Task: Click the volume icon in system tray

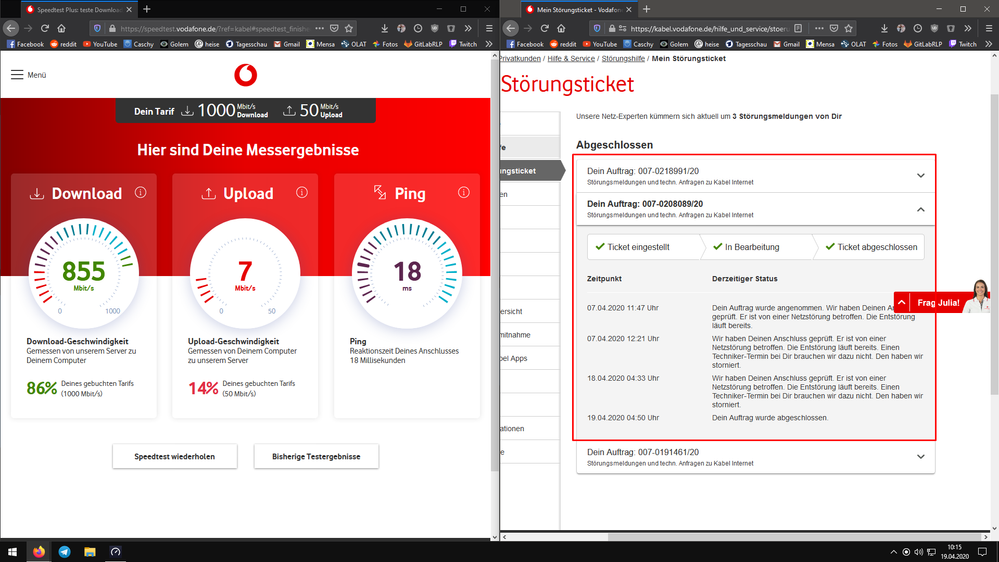Action: tap(918, 552)
